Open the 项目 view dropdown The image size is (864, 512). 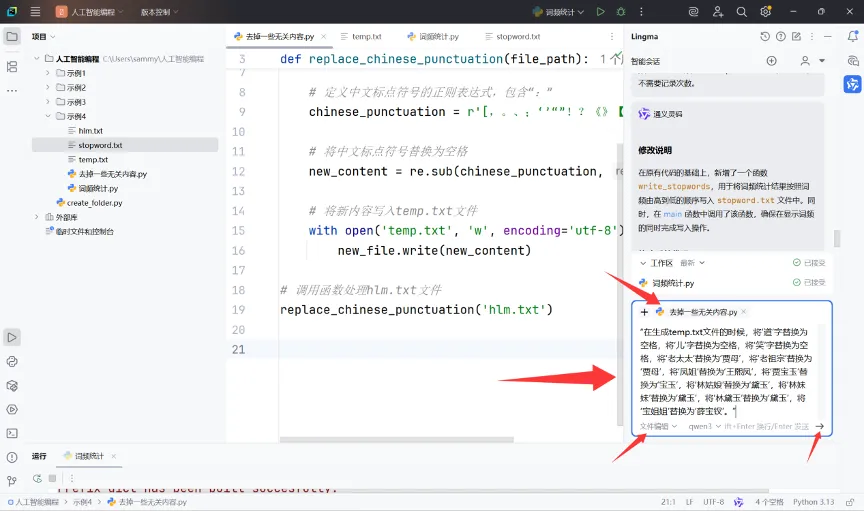tap(43, 37)
